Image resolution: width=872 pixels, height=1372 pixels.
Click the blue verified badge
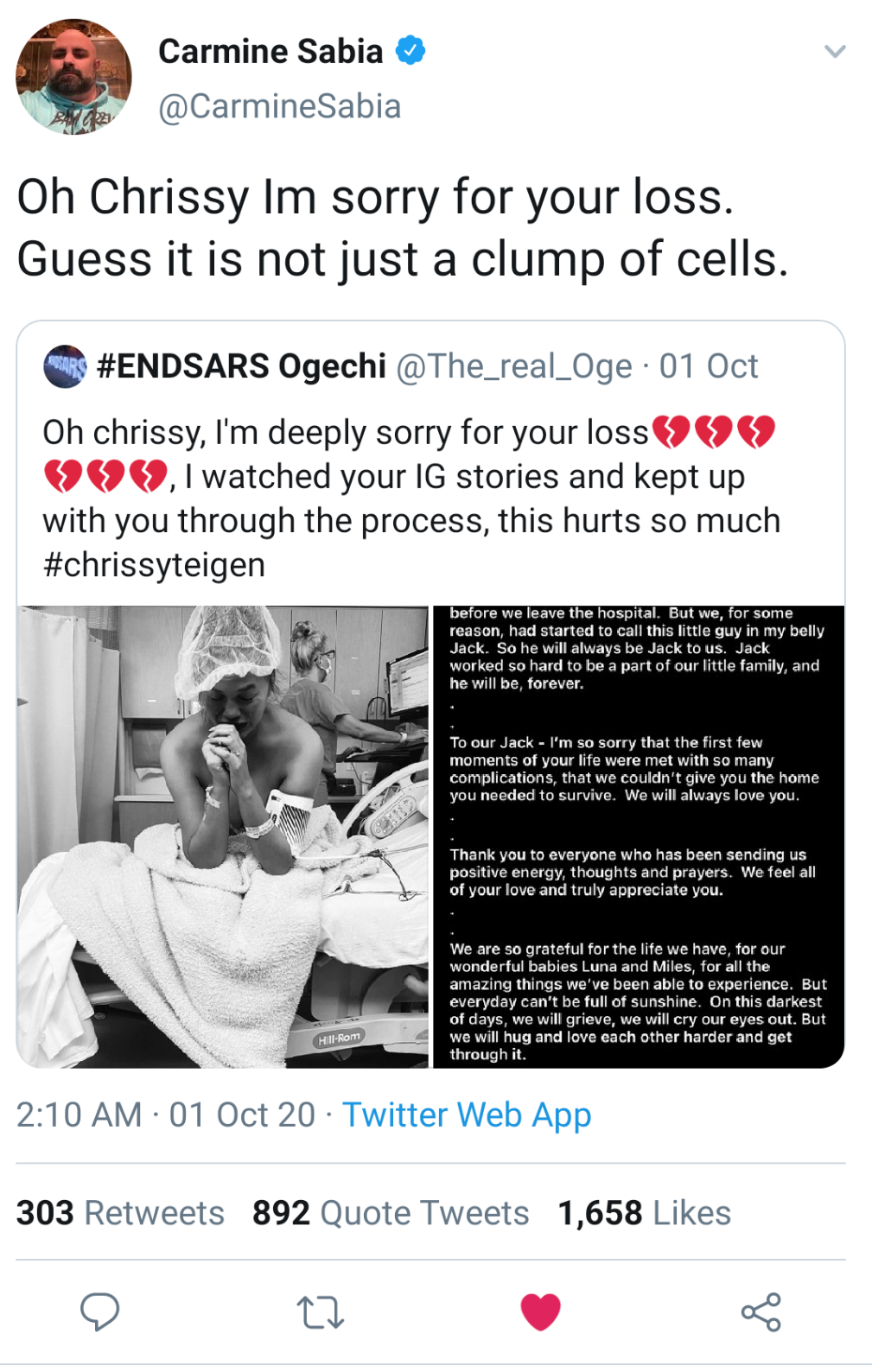click(x=411, y=51)
